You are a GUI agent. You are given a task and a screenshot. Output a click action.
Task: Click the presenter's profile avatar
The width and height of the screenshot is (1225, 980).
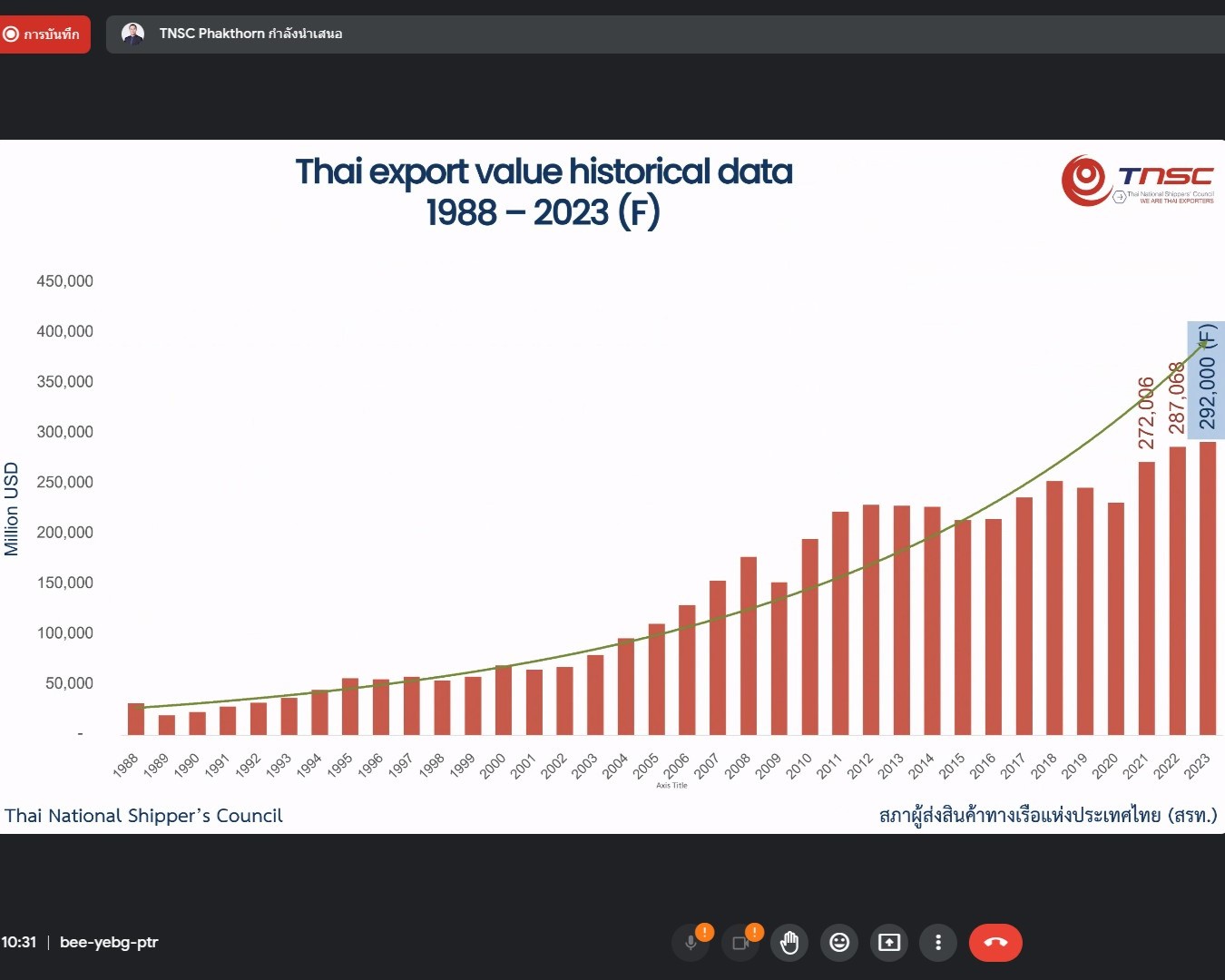click(x=133, y=34)
